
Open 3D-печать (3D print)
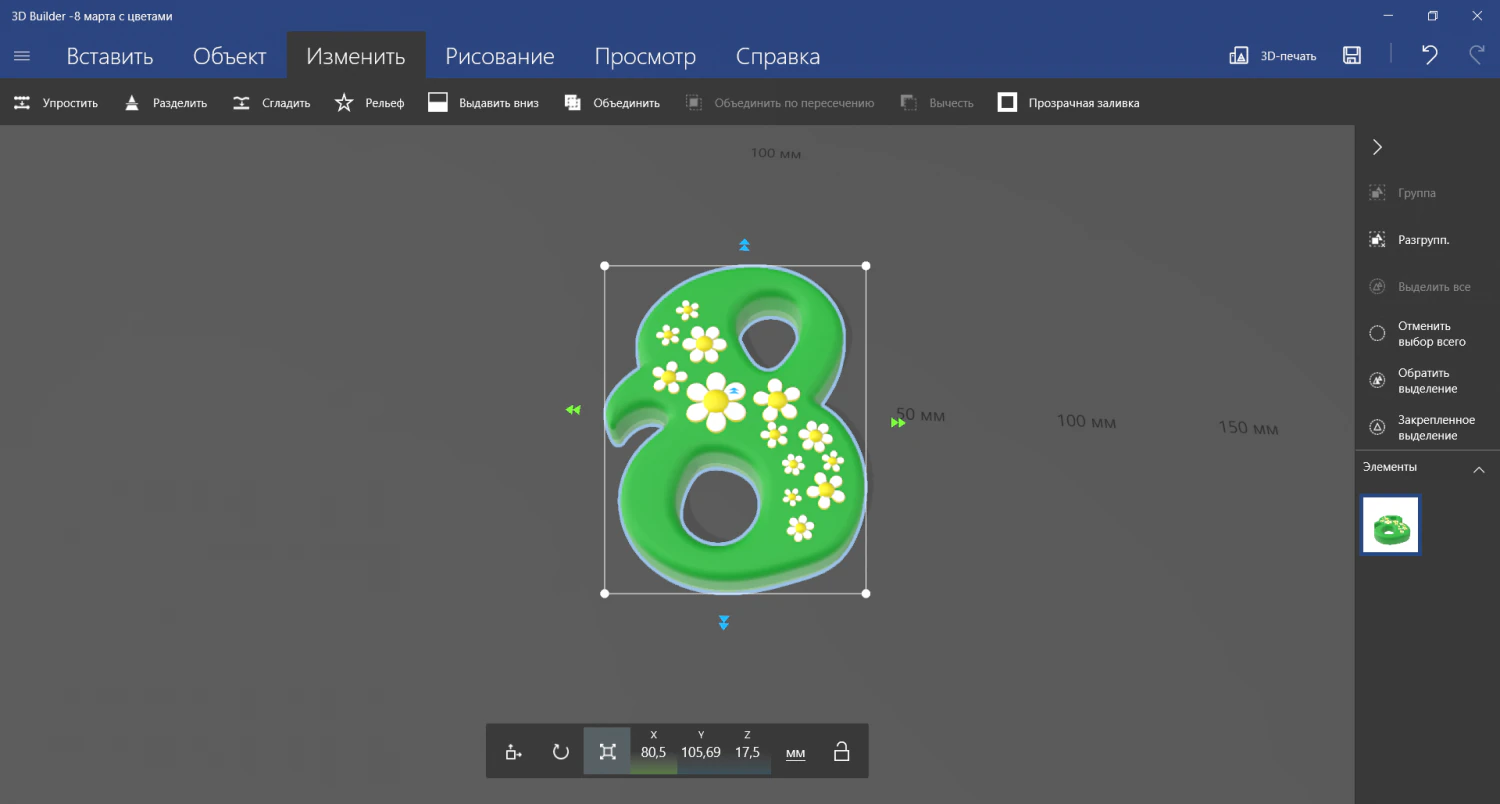tap(1272, 56)
